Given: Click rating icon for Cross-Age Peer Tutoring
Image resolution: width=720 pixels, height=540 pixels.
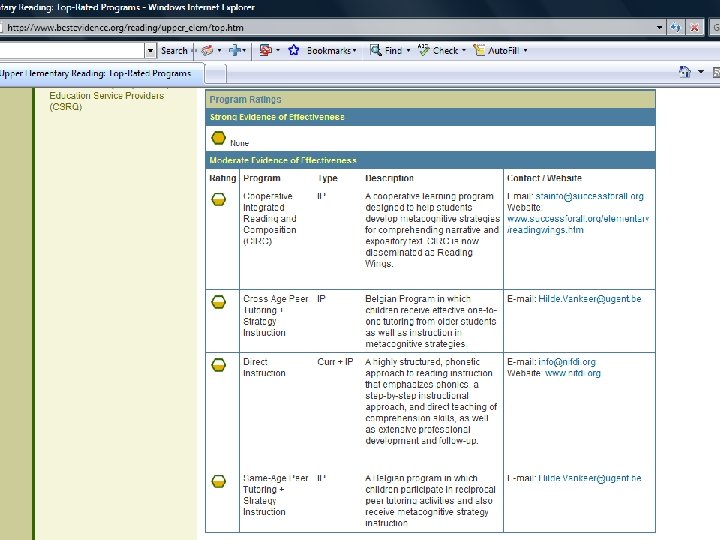Looking at the screenshot, I should (219, 302).
